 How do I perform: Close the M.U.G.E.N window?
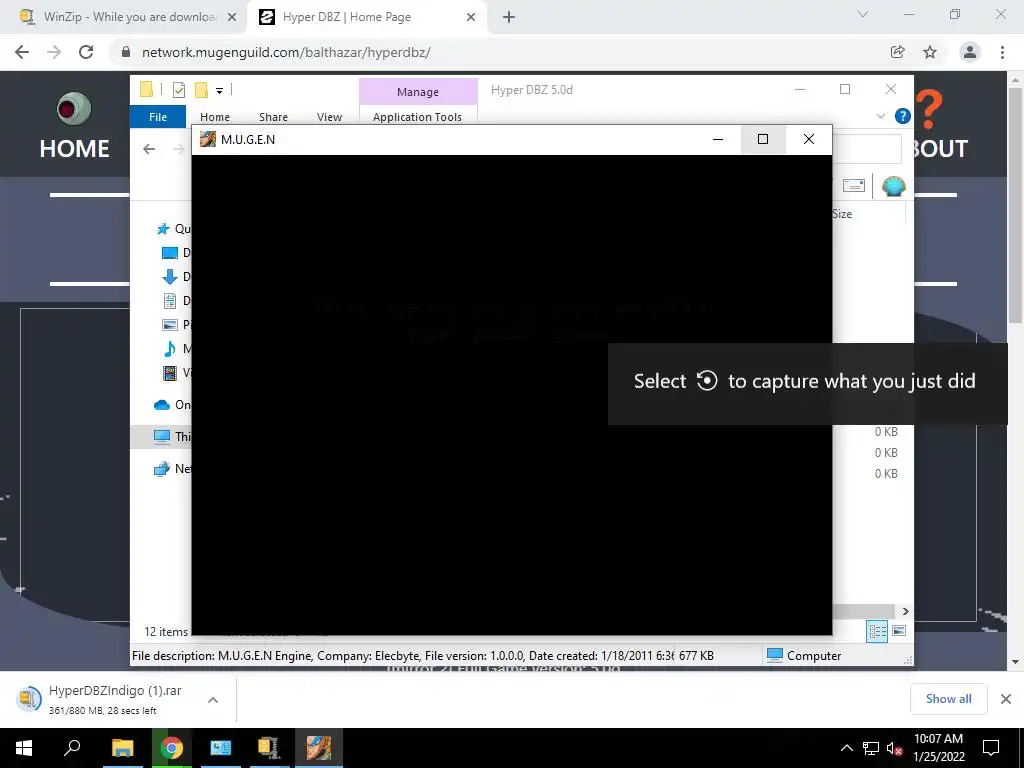(x=809, y=139)
